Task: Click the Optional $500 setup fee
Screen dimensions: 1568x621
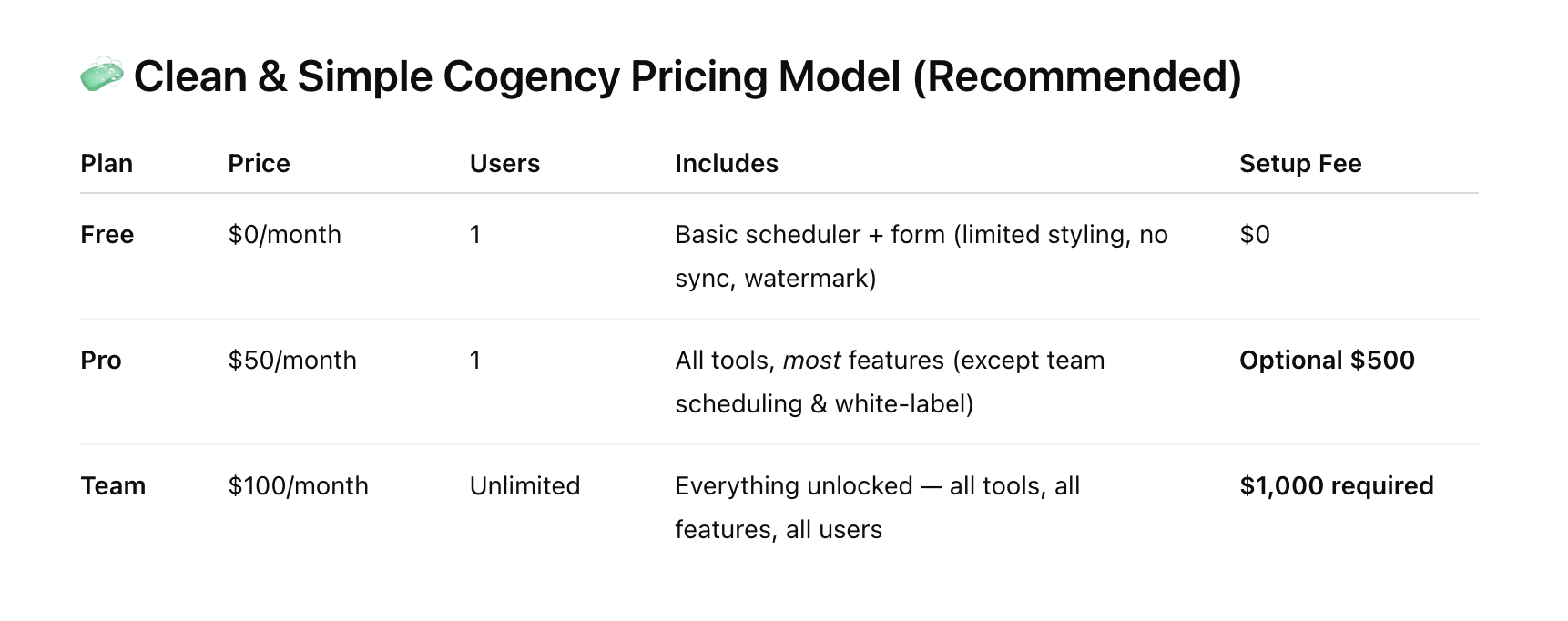Action: (x=1326, y=361)
